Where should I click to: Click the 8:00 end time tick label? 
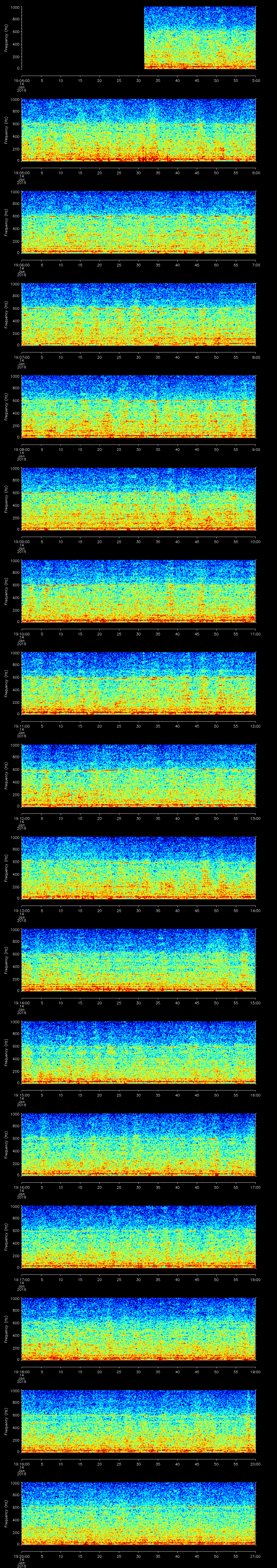[256, 357]
